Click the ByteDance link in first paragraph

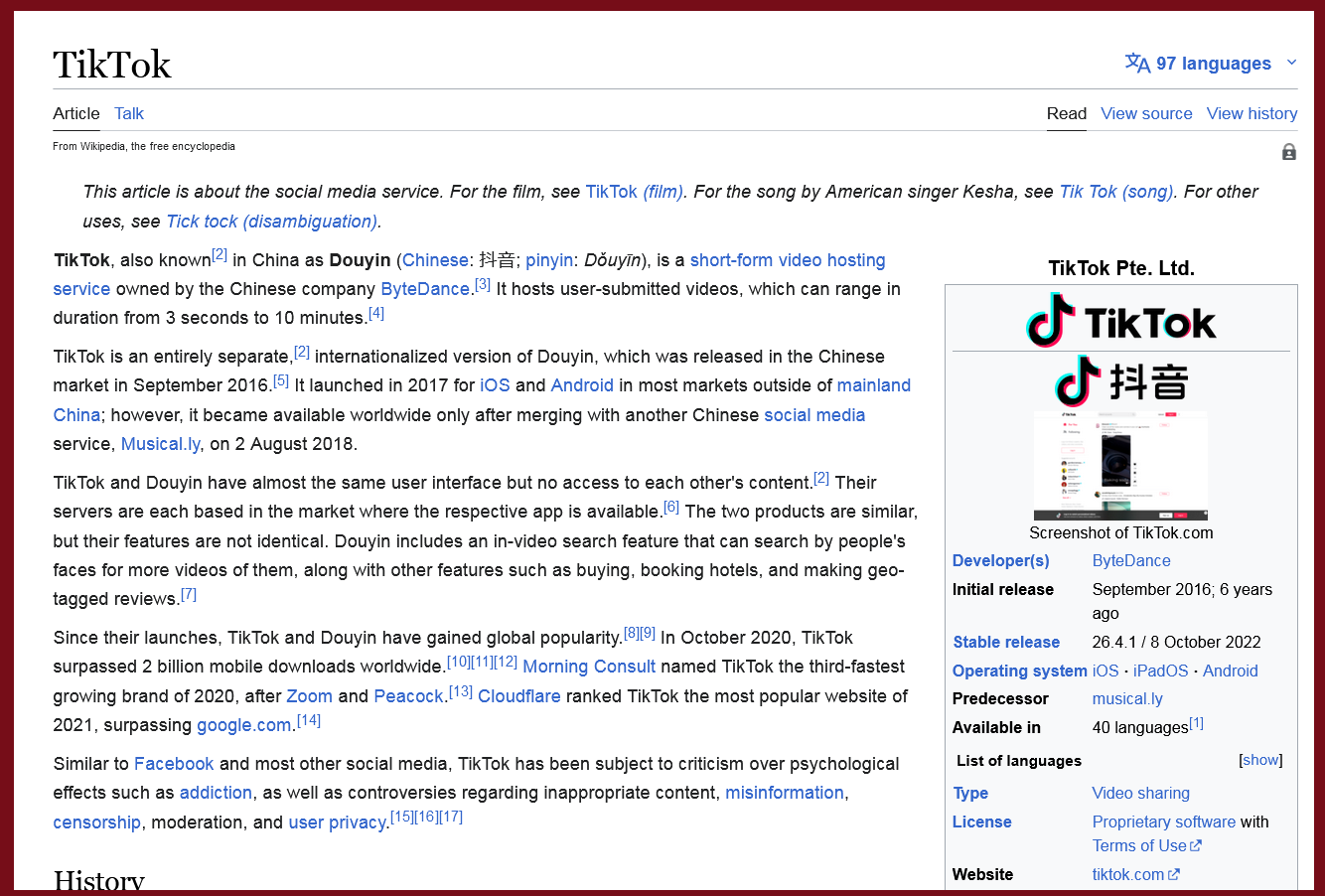425,289
